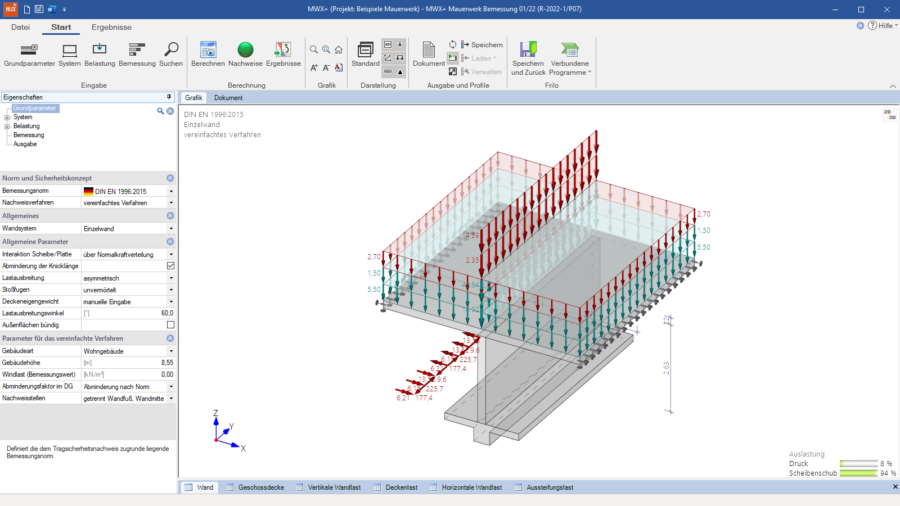
Task: Switch to the Dokument view tab
Action: point(228,98)
